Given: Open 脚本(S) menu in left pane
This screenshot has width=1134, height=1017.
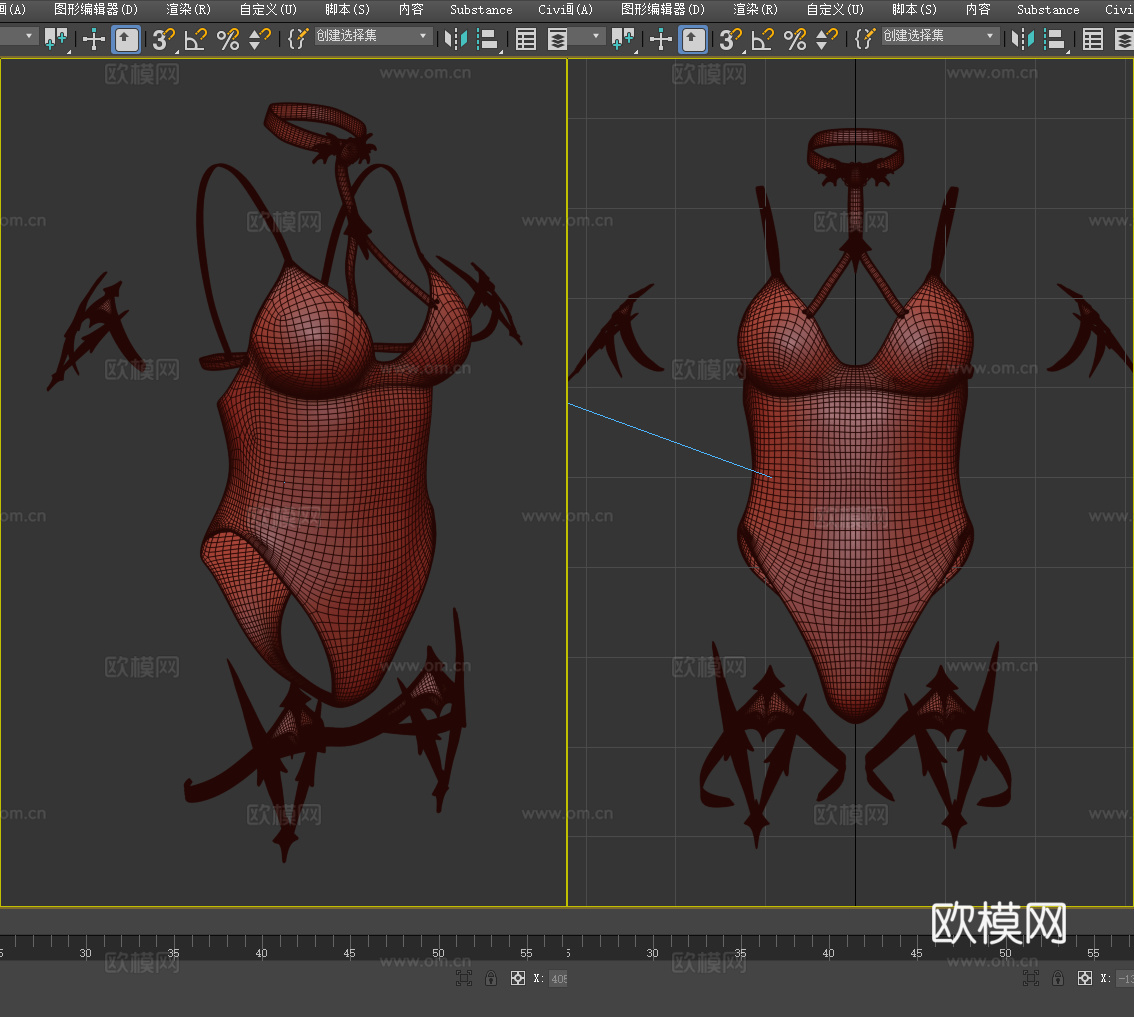Looking at the screenshot, I should [x=347, y=9].
